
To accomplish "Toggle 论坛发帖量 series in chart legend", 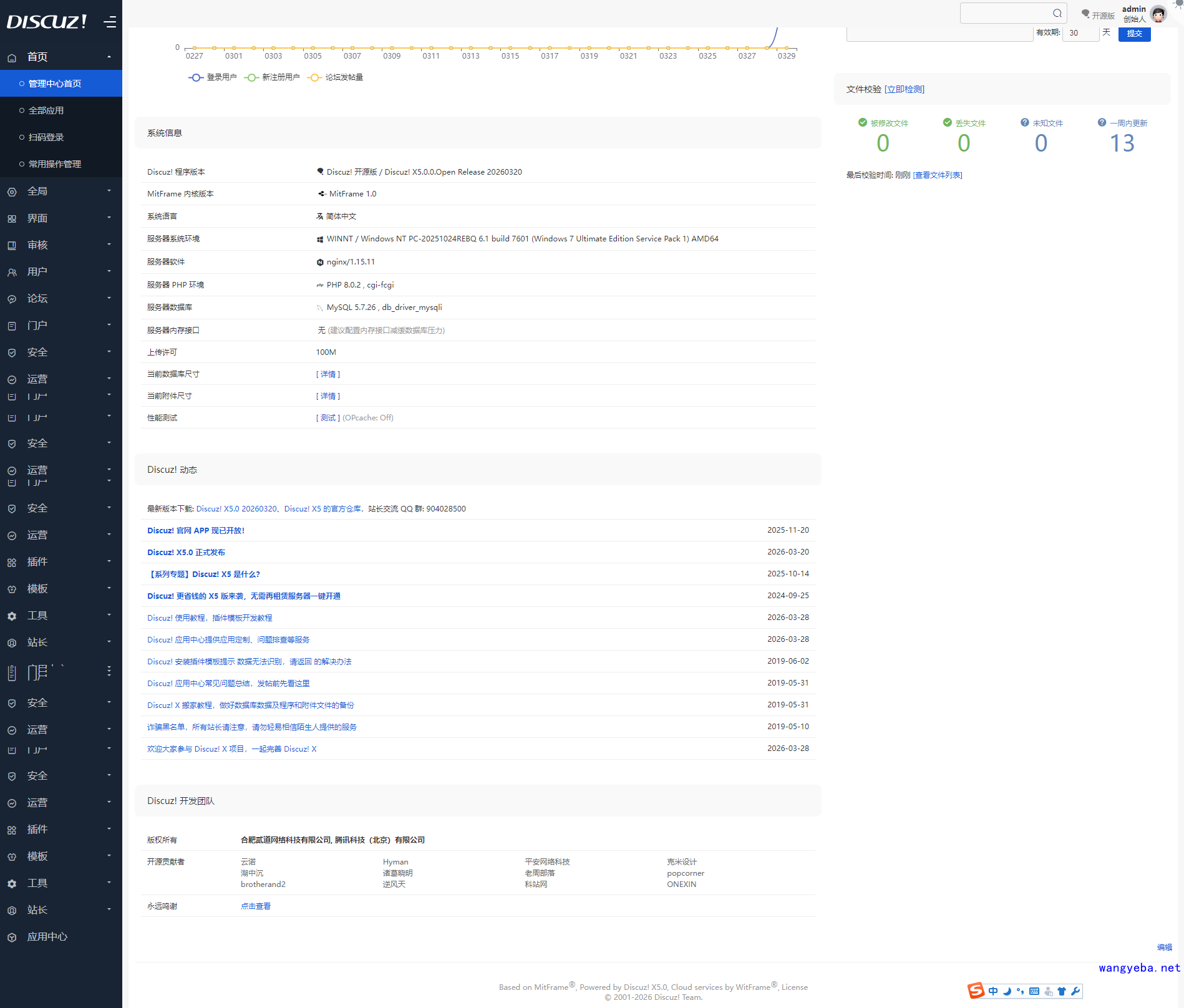I will (x=336, y=77).
